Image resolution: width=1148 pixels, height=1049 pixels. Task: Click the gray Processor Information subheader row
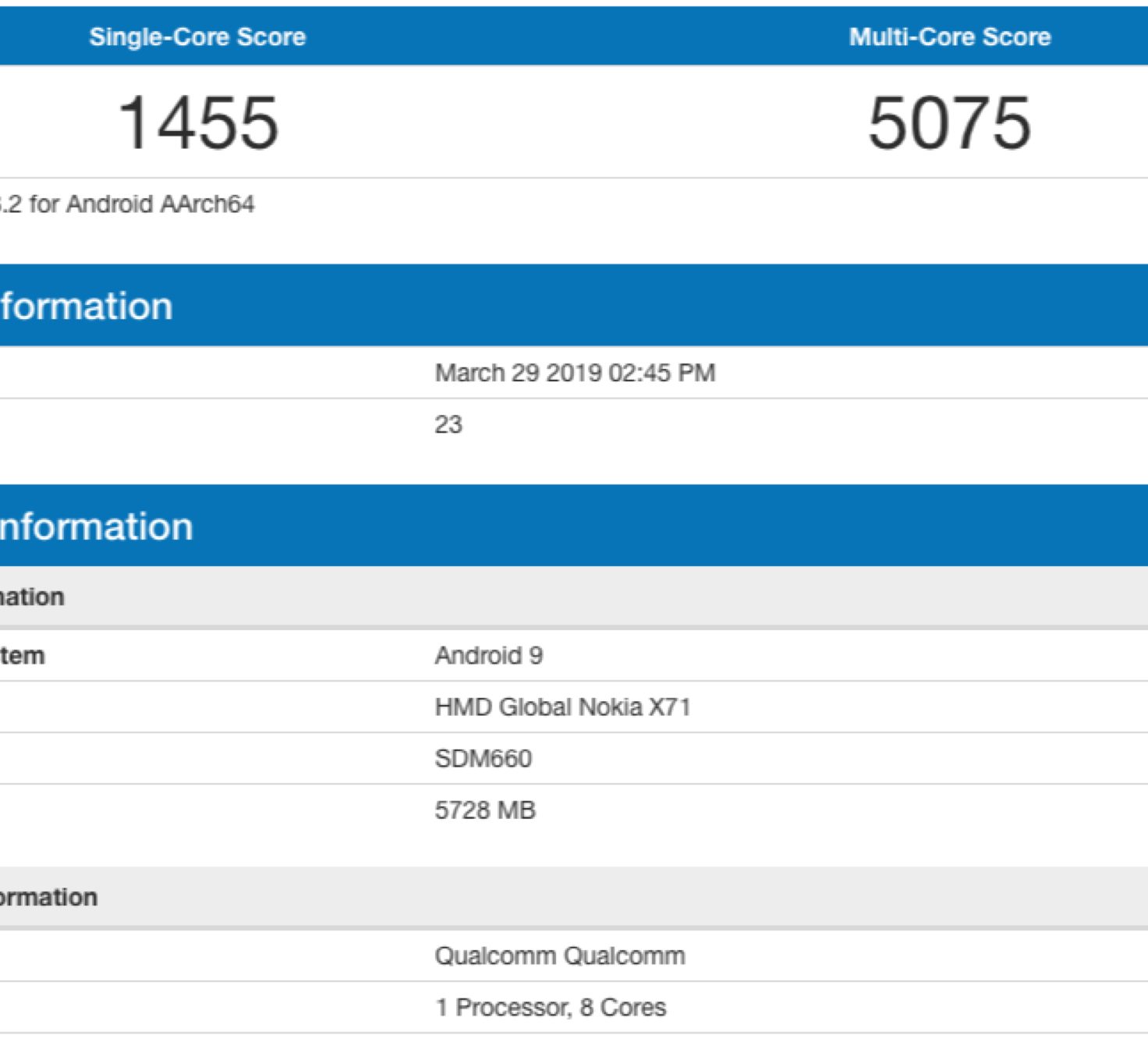click(x=48, y=897)
